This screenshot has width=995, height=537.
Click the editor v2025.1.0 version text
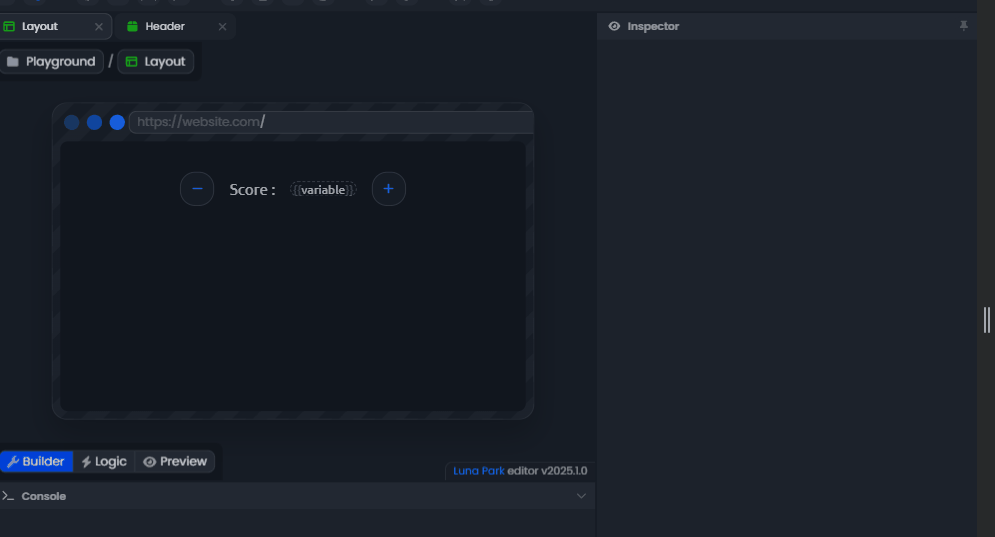pyautogui.click(x=547, y=471)
